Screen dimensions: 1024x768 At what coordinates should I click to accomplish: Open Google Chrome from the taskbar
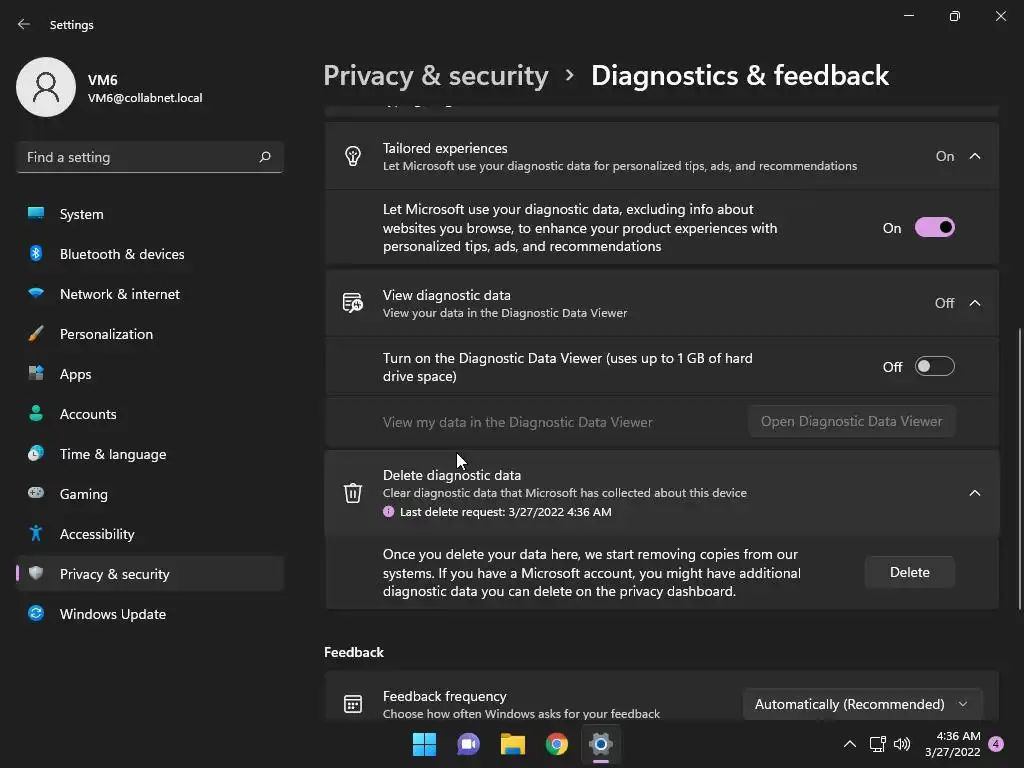[557, 744]
